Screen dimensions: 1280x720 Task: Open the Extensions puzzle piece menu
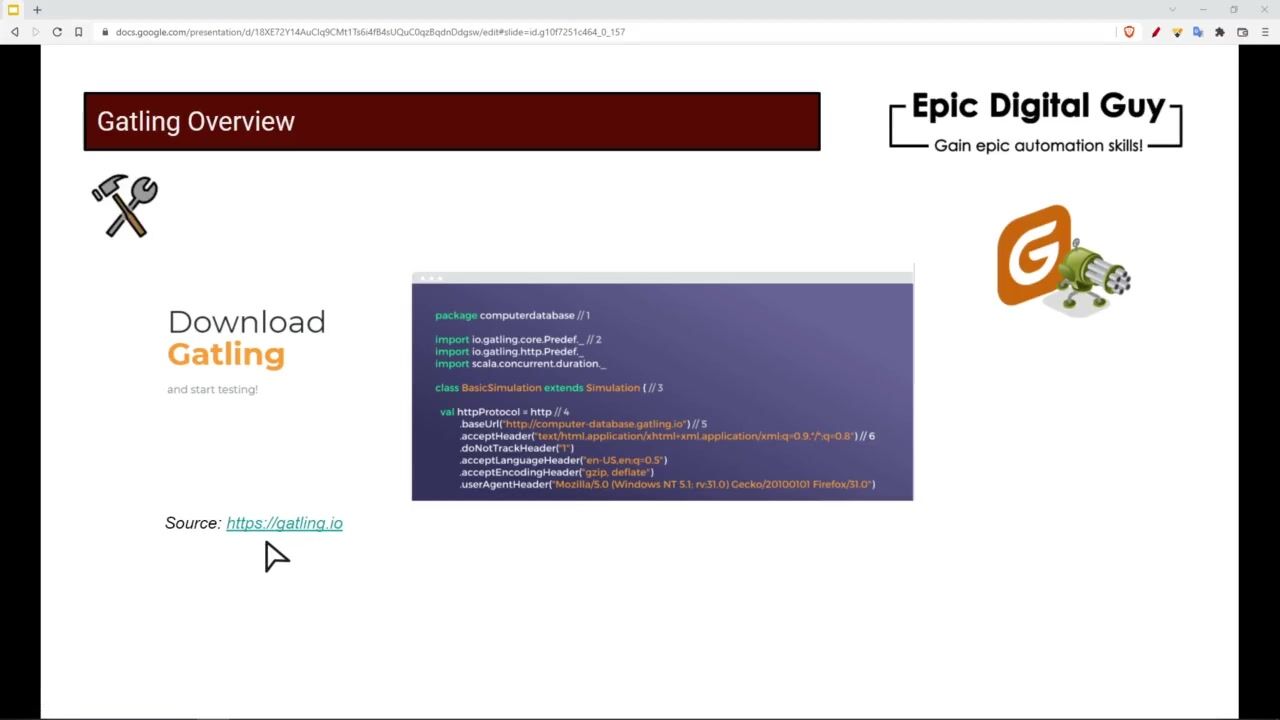coord(1220,32)
